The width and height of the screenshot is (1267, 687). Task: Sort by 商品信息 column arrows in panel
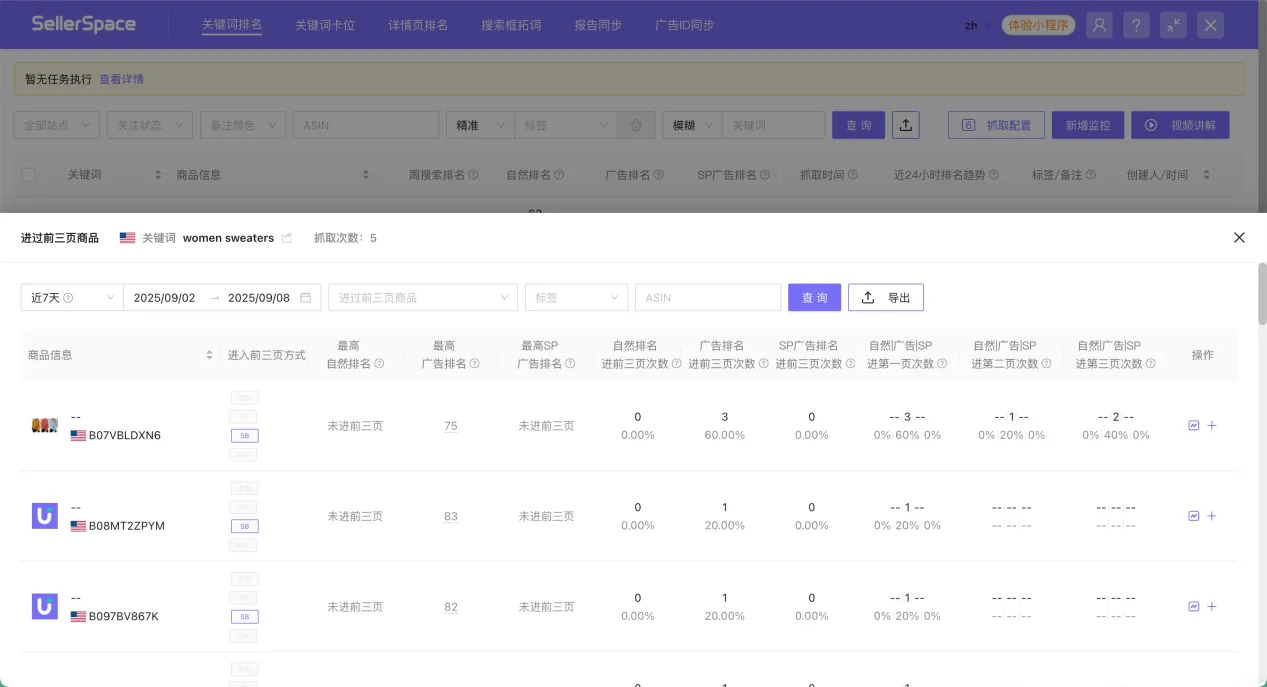(x=210, y=355)
